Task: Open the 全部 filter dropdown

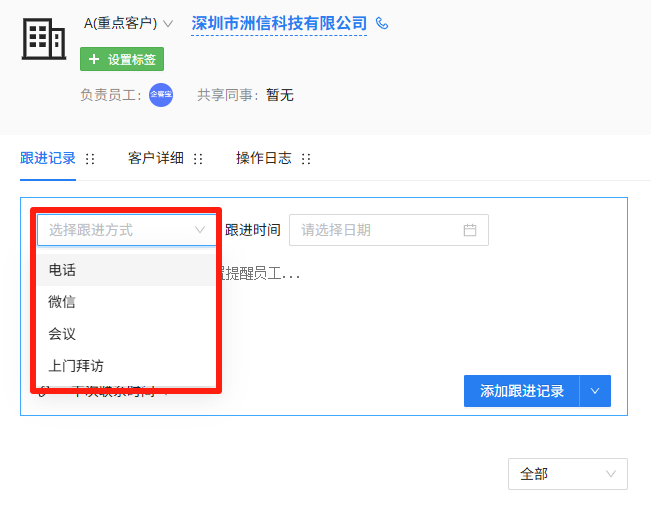Action: [567, 474]
